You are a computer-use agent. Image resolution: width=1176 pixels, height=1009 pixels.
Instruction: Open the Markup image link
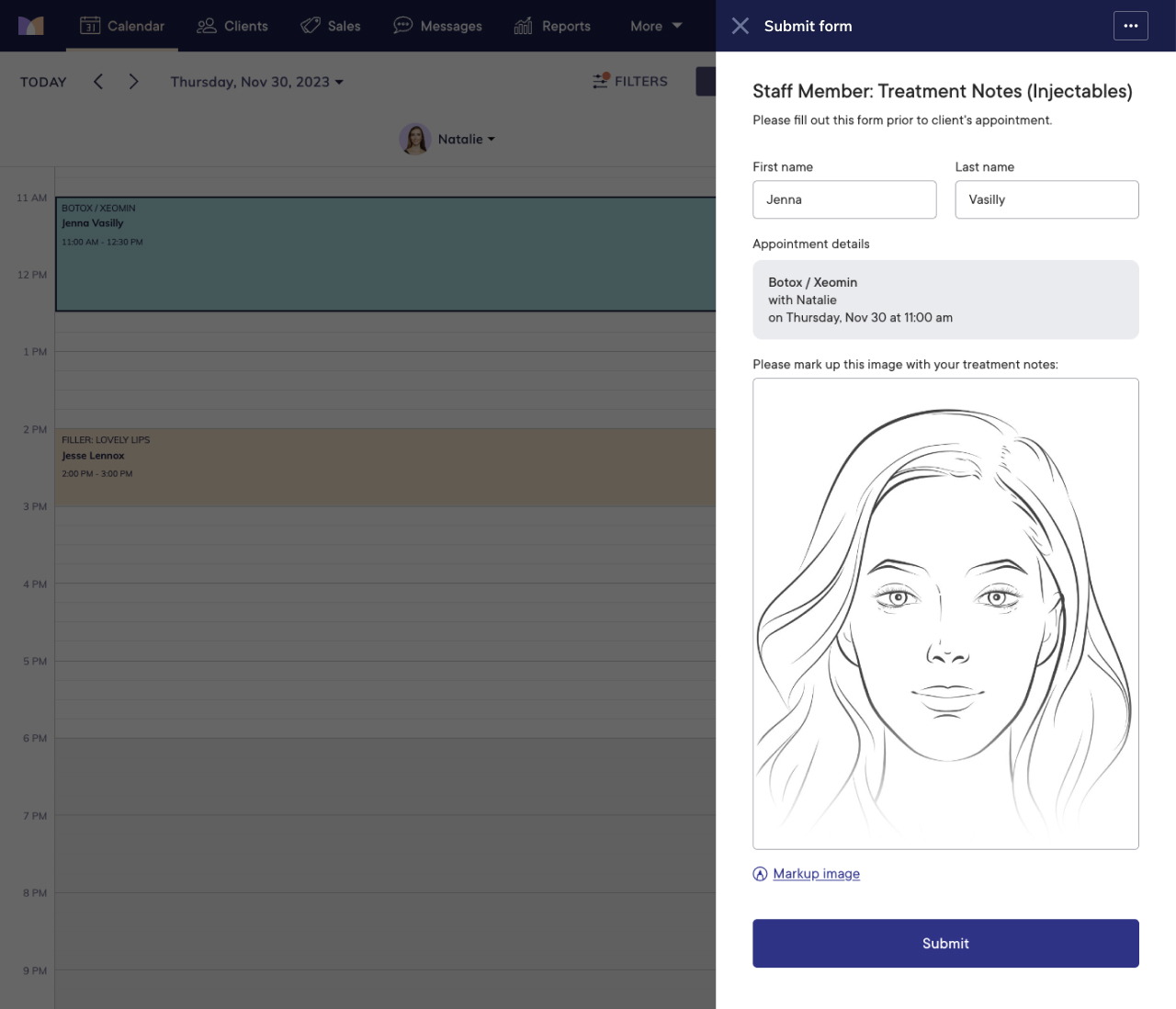point(816,873)
